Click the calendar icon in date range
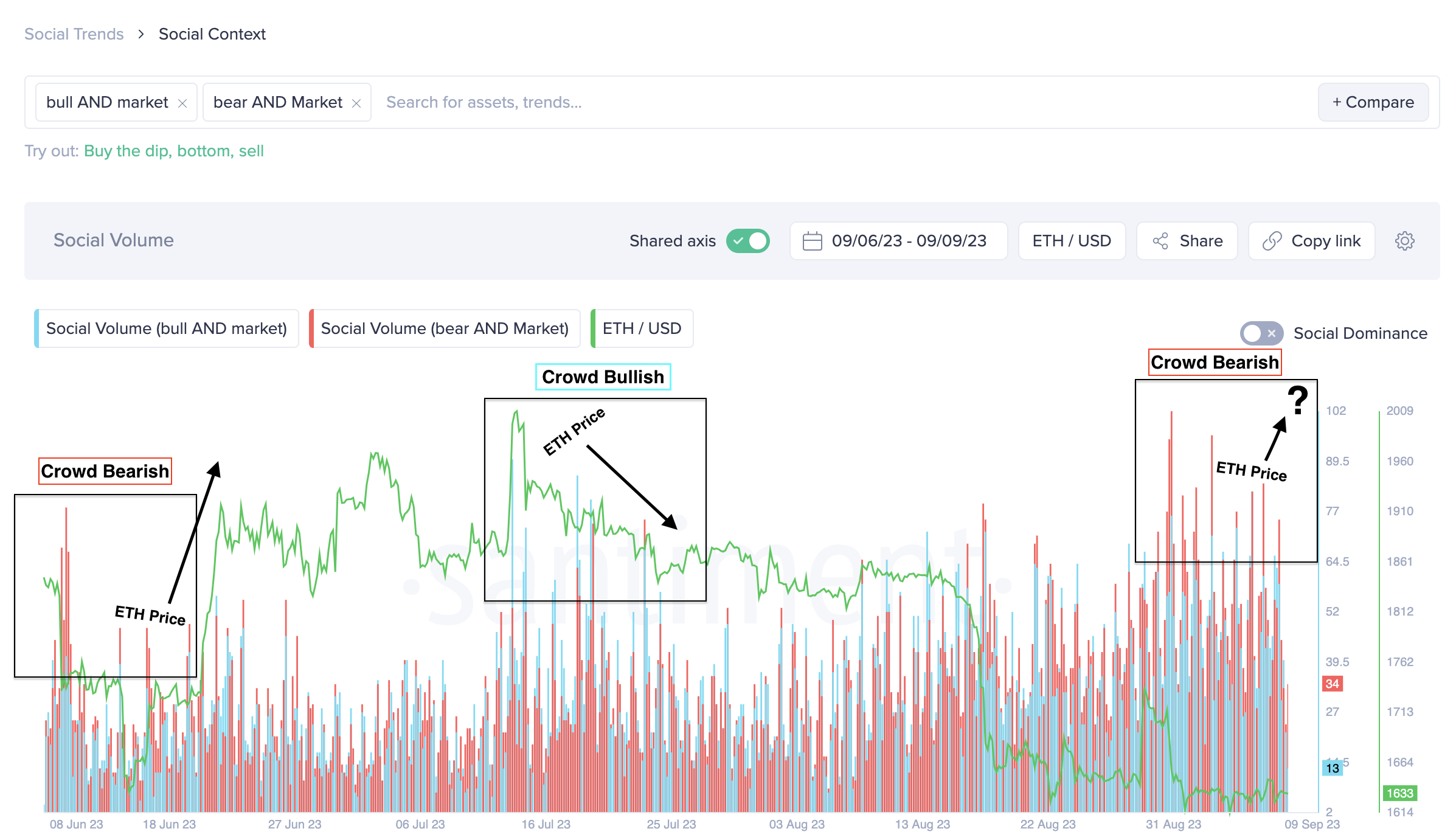 click(812, 241)
